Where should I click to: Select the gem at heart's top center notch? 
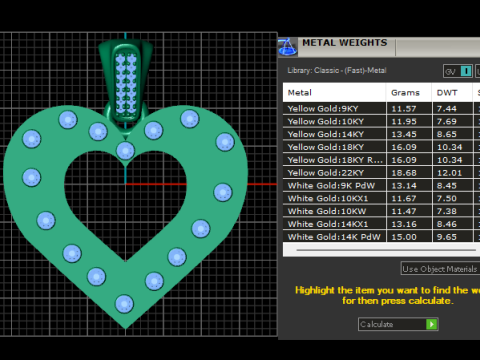pyautogui.click(x=125, y=151)
